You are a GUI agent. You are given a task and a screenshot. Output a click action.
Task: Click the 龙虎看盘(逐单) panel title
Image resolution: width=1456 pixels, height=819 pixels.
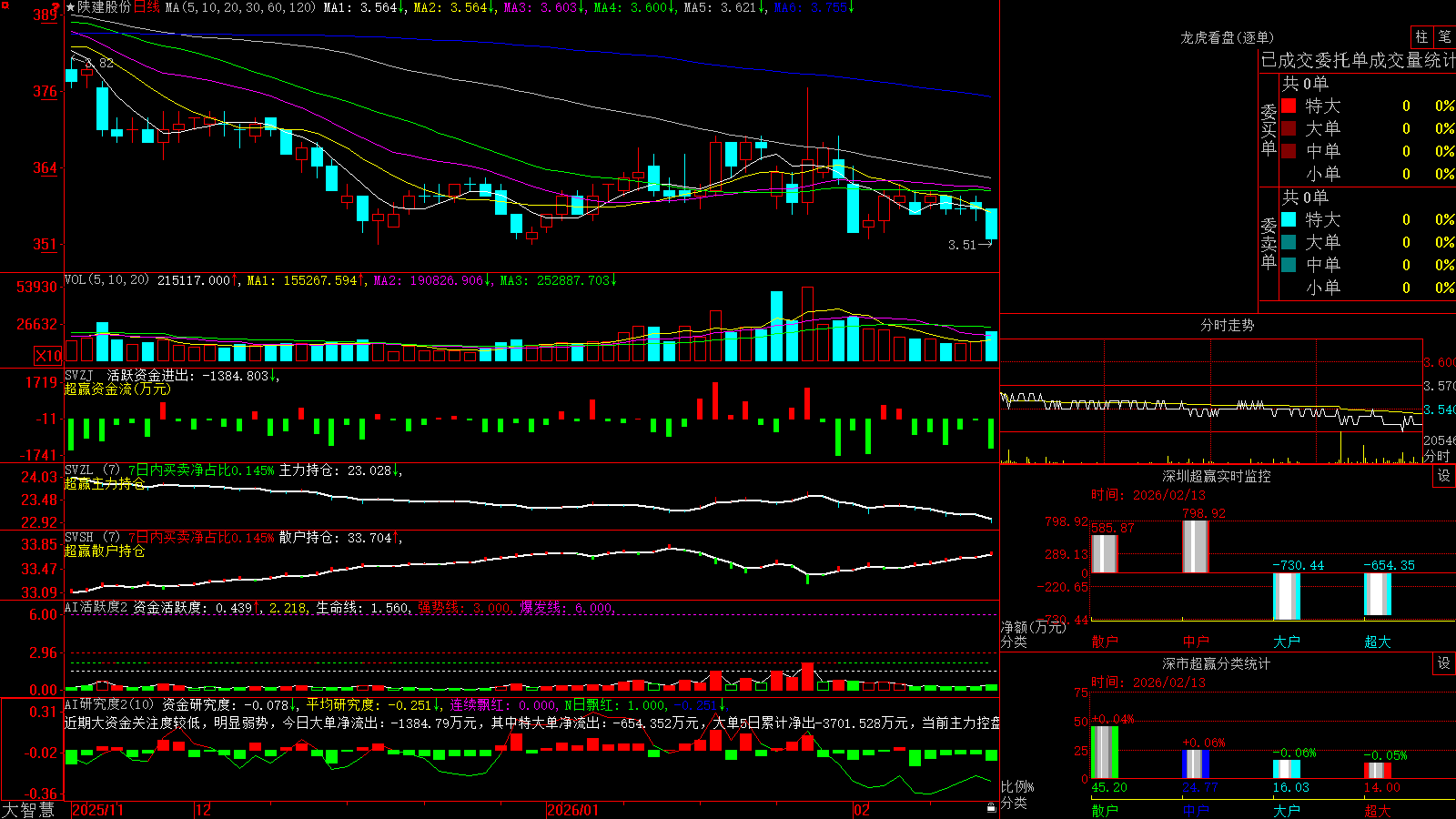(1227, 37)
